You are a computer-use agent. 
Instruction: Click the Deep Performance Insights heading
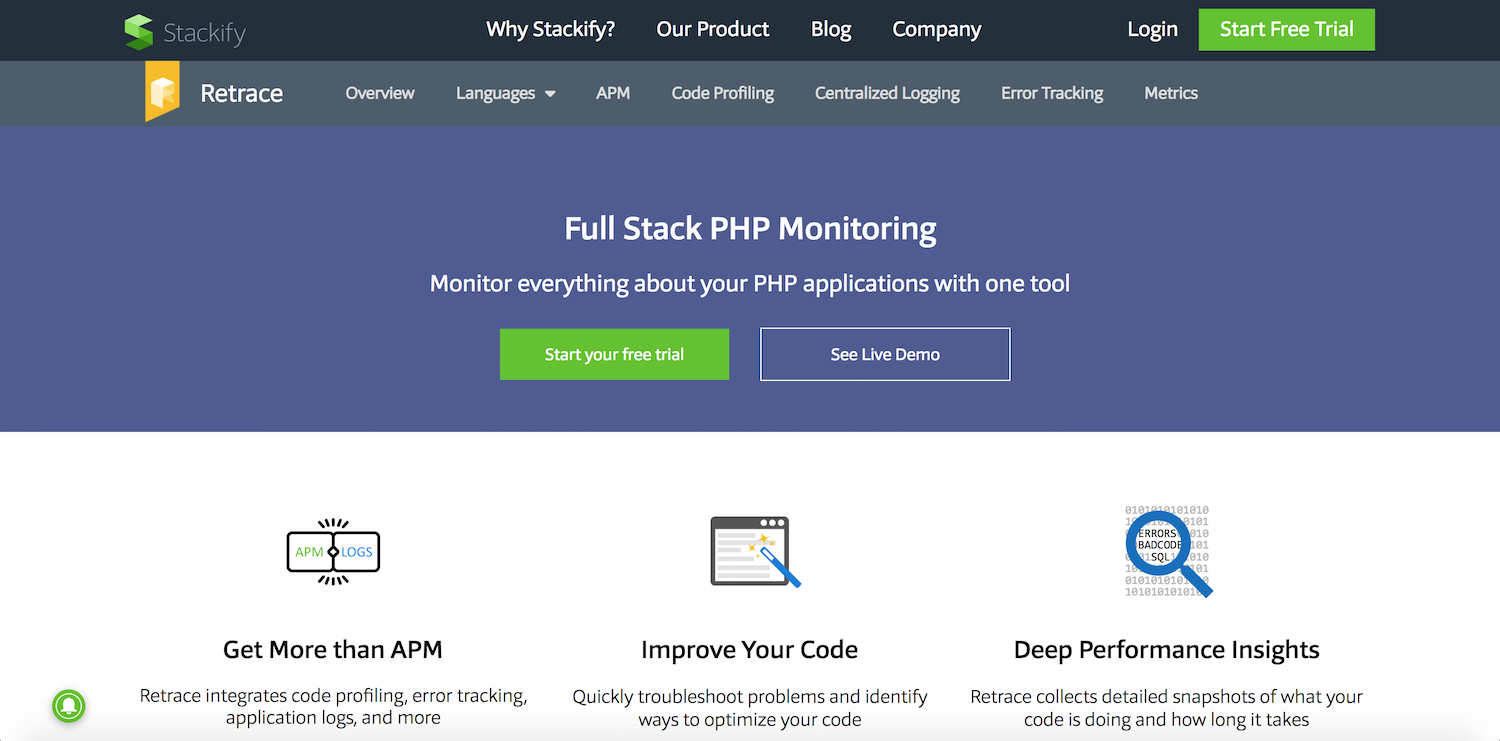tap(1167, 649)
